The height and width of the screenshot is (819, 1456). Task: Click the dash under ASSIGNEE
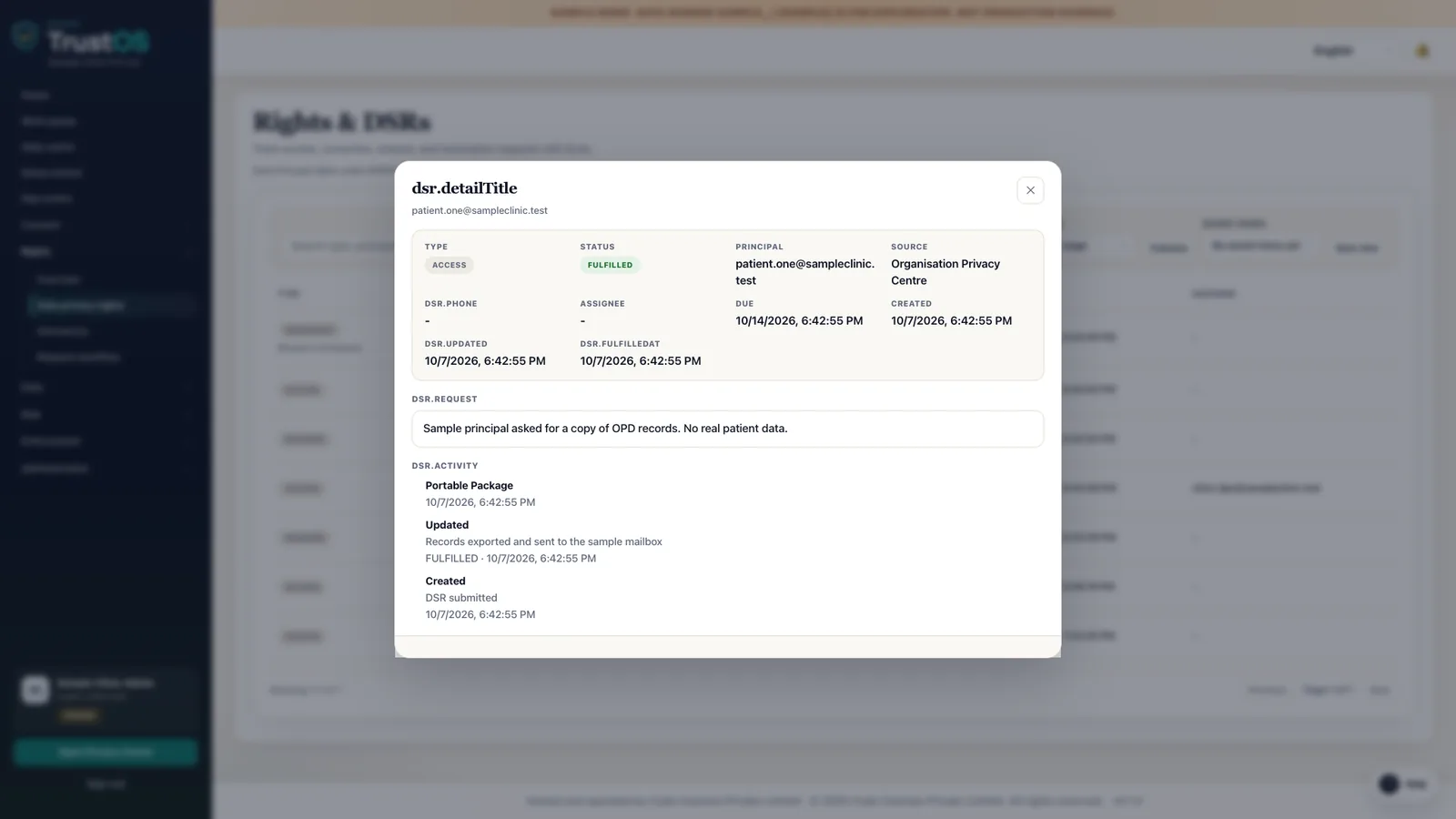click(x=582, y=320)
